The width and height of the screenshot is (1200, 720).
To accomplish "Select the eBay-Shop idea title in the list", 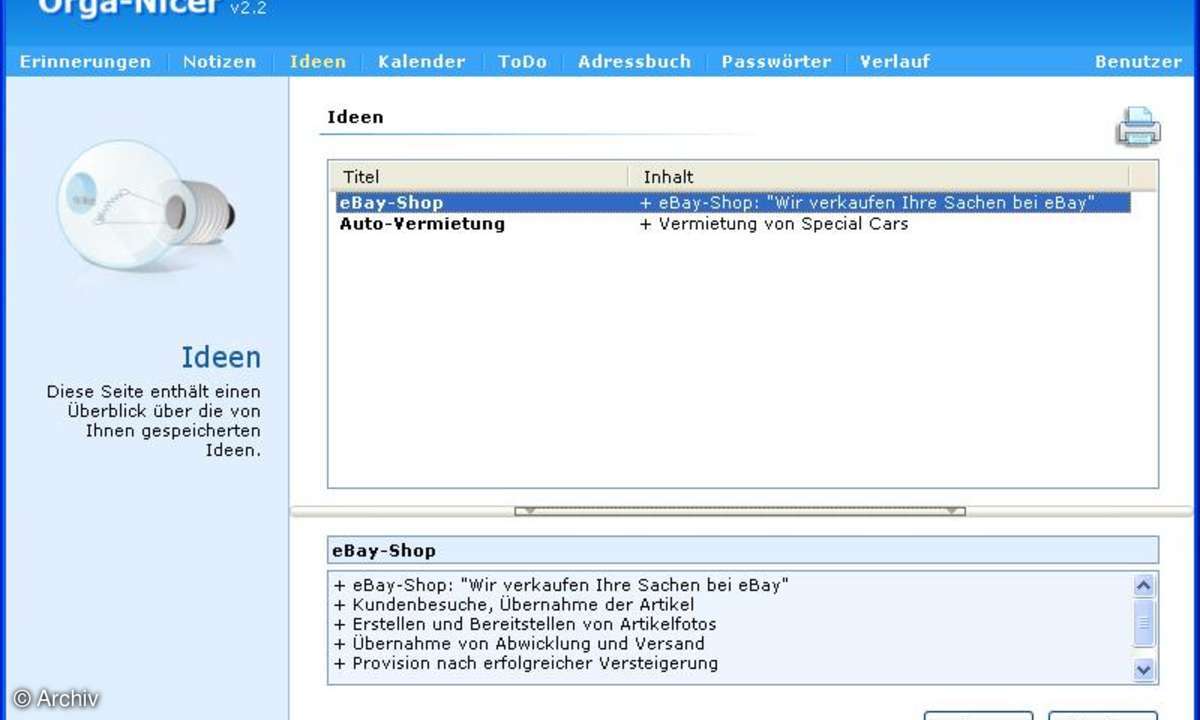I will click(x=391, y=203).
